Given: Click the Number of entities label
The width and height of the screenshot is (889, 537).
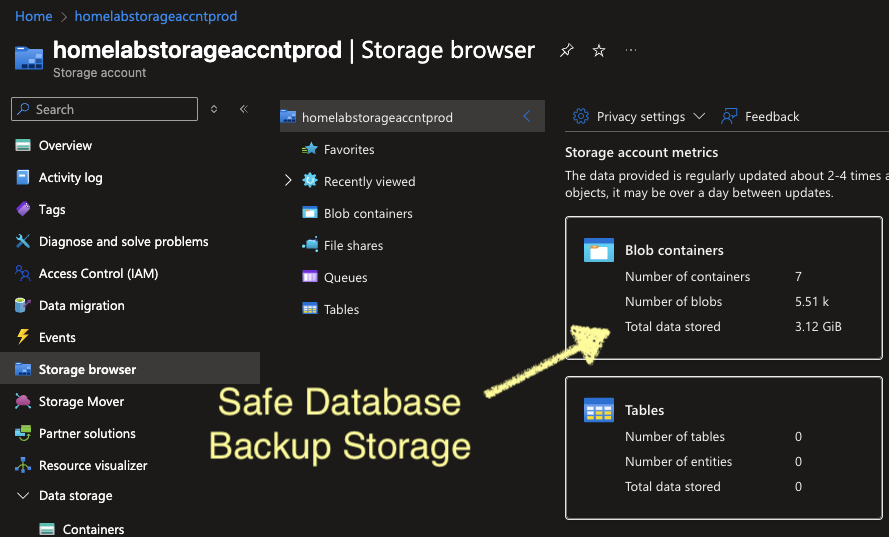Looking at the screenshot, I should pyautogui.click(x=678, y=461).
